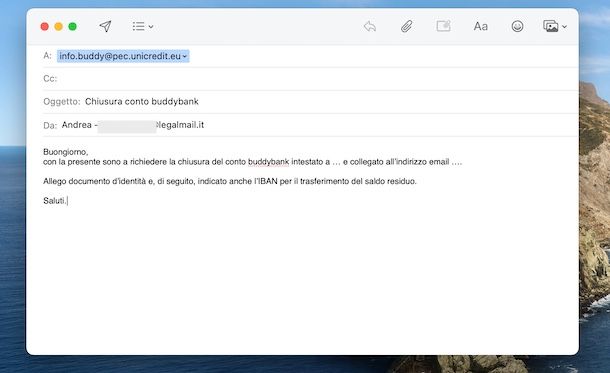Viewport: 610px width, 373px height.
Task: Zoom the window with green button
Action: pyautogui.click(x=72, y=26)
